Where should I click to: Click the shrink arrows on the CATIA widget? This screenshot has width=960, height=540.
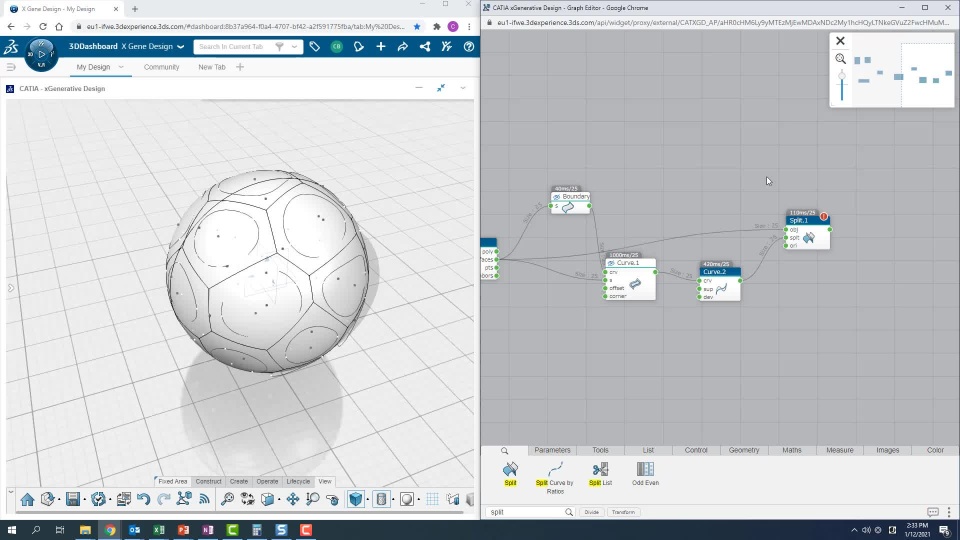(441, 88)
